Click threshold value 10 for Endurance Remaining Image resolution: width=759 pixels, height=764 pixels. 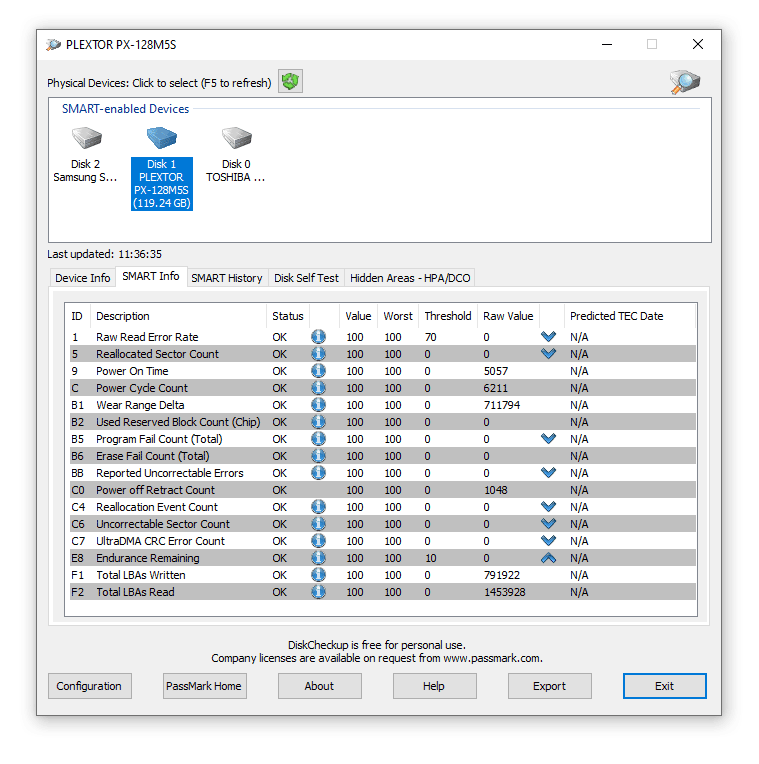click(x=430, y=558)
